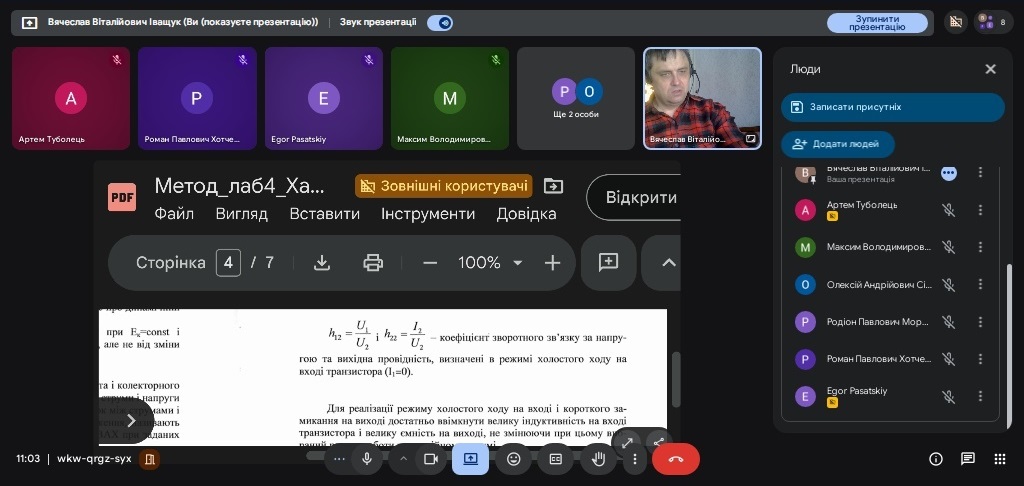Add a comment with the comment icon

coord(608,263)
